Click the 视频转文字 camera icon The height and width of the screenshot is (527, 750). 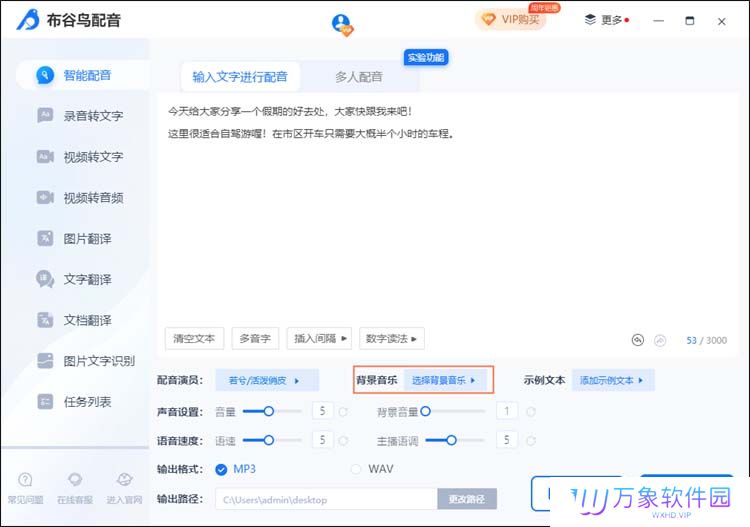(x=45, y=156)
